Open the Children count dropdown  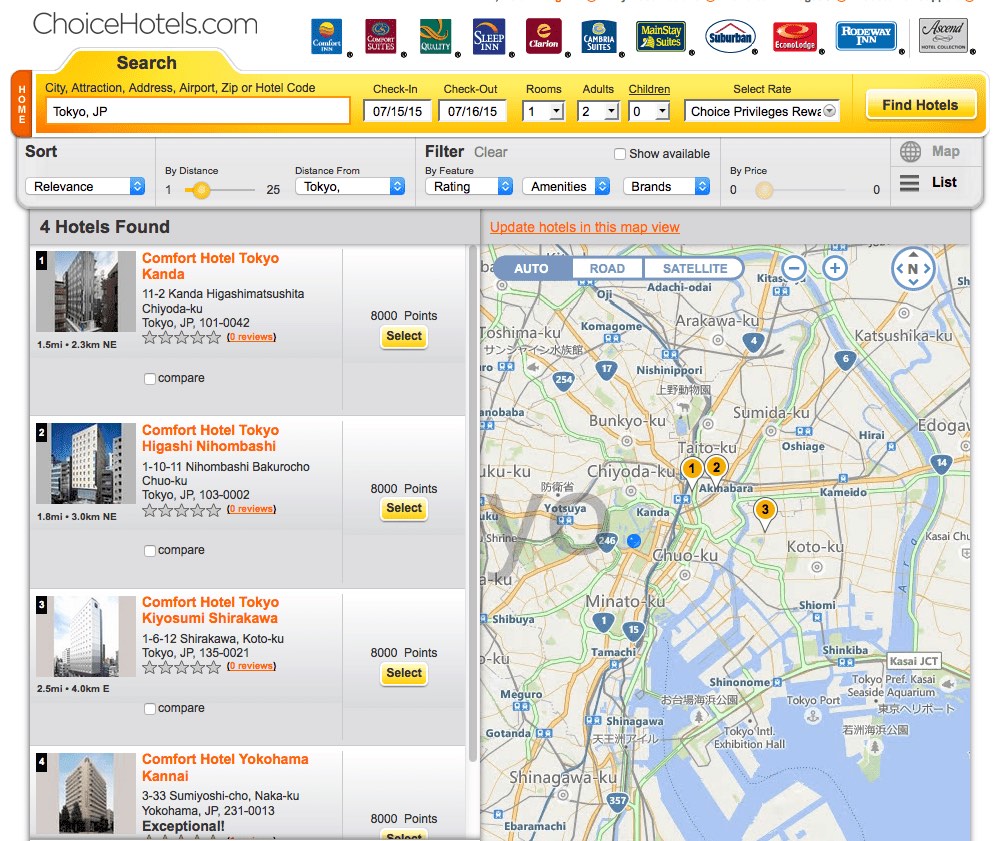click(x=649, y=111)
